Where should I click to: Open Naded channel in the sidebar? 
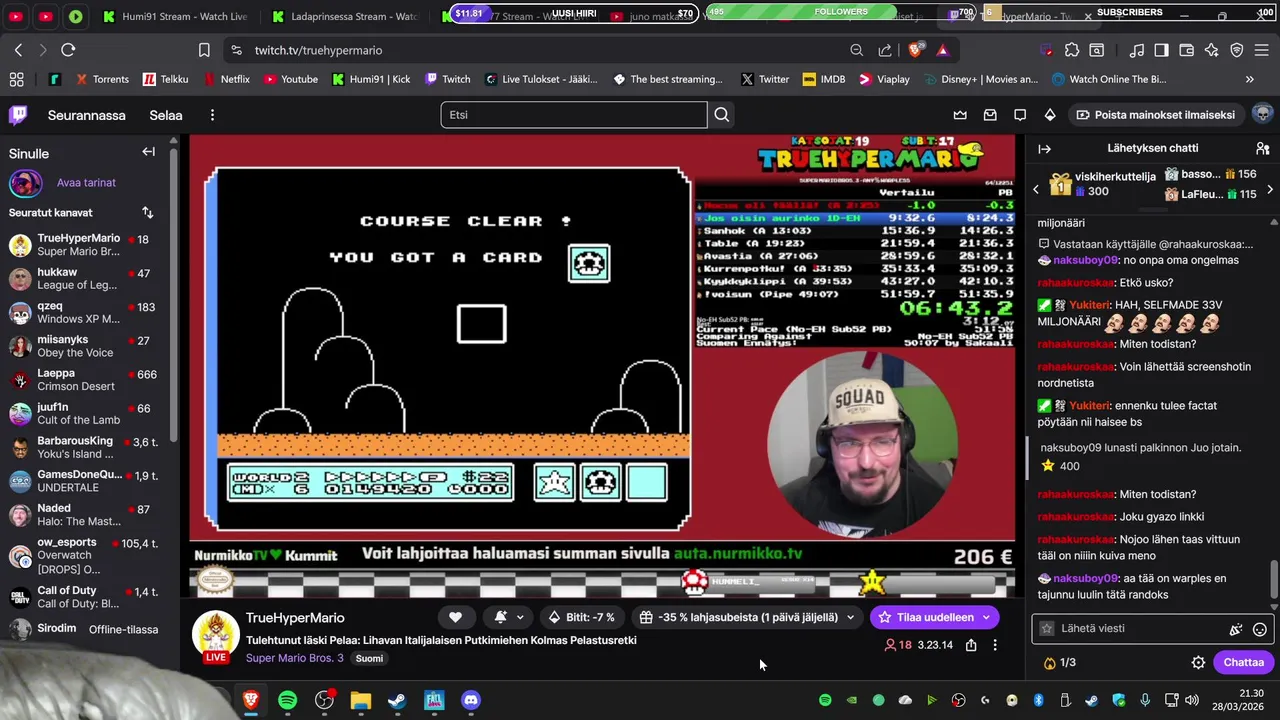86,515
